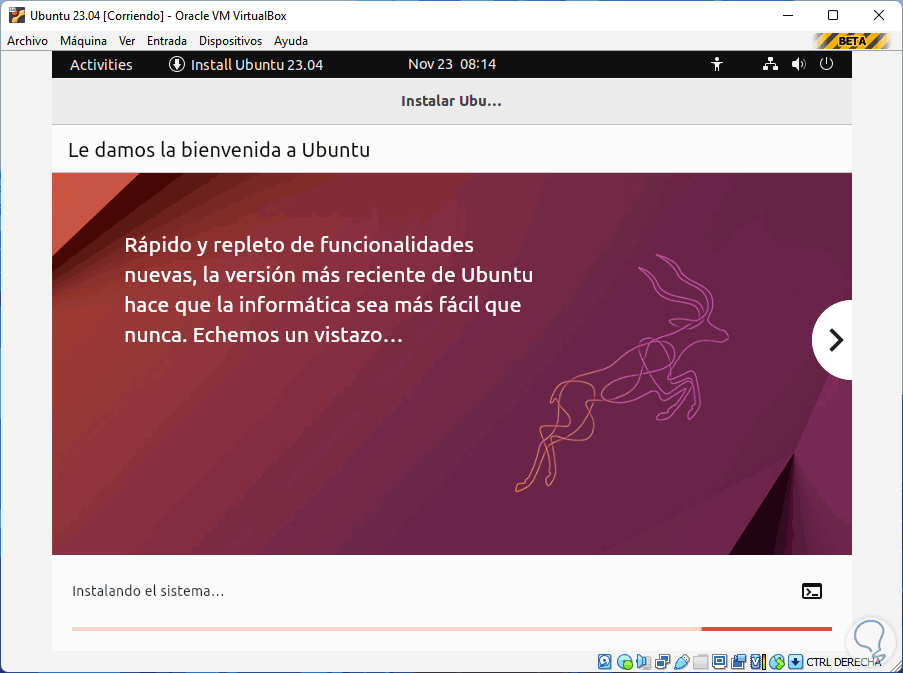Screen dimensions: 903x673
Task: Open the power menu icon
Action: [826, 64]
